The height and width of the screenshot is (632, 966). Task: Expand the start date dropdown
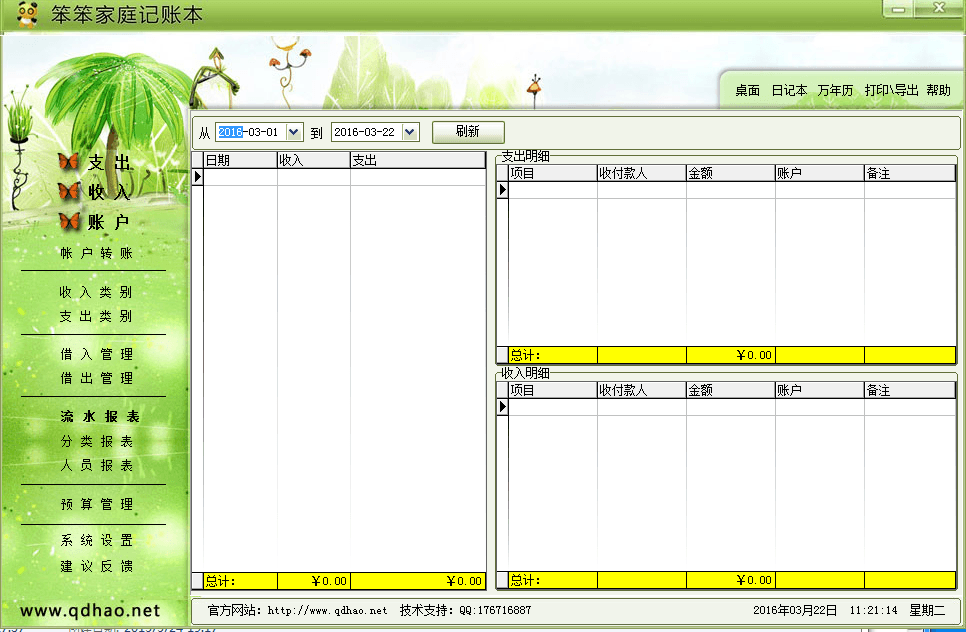click(293, 132)
